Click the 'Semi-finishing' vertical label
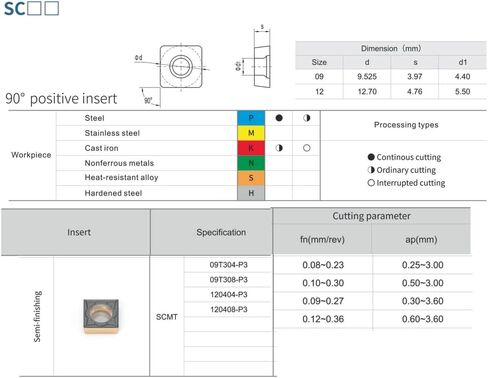This screenshot has width=488, height=378. (x=37, y=316)
